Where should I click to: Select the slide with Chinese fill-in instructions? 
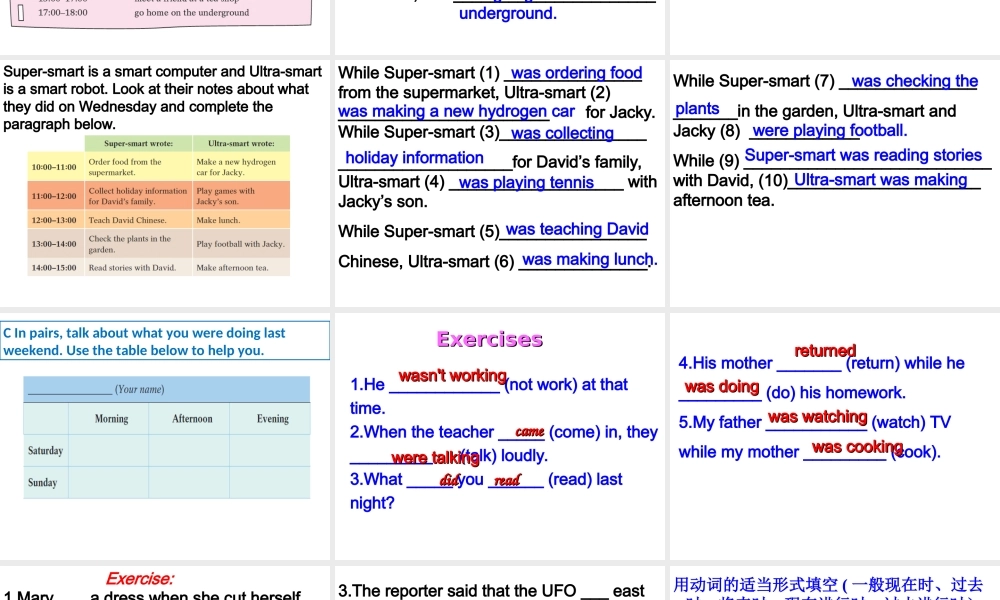pyautogui.click(x=834, y=583)
